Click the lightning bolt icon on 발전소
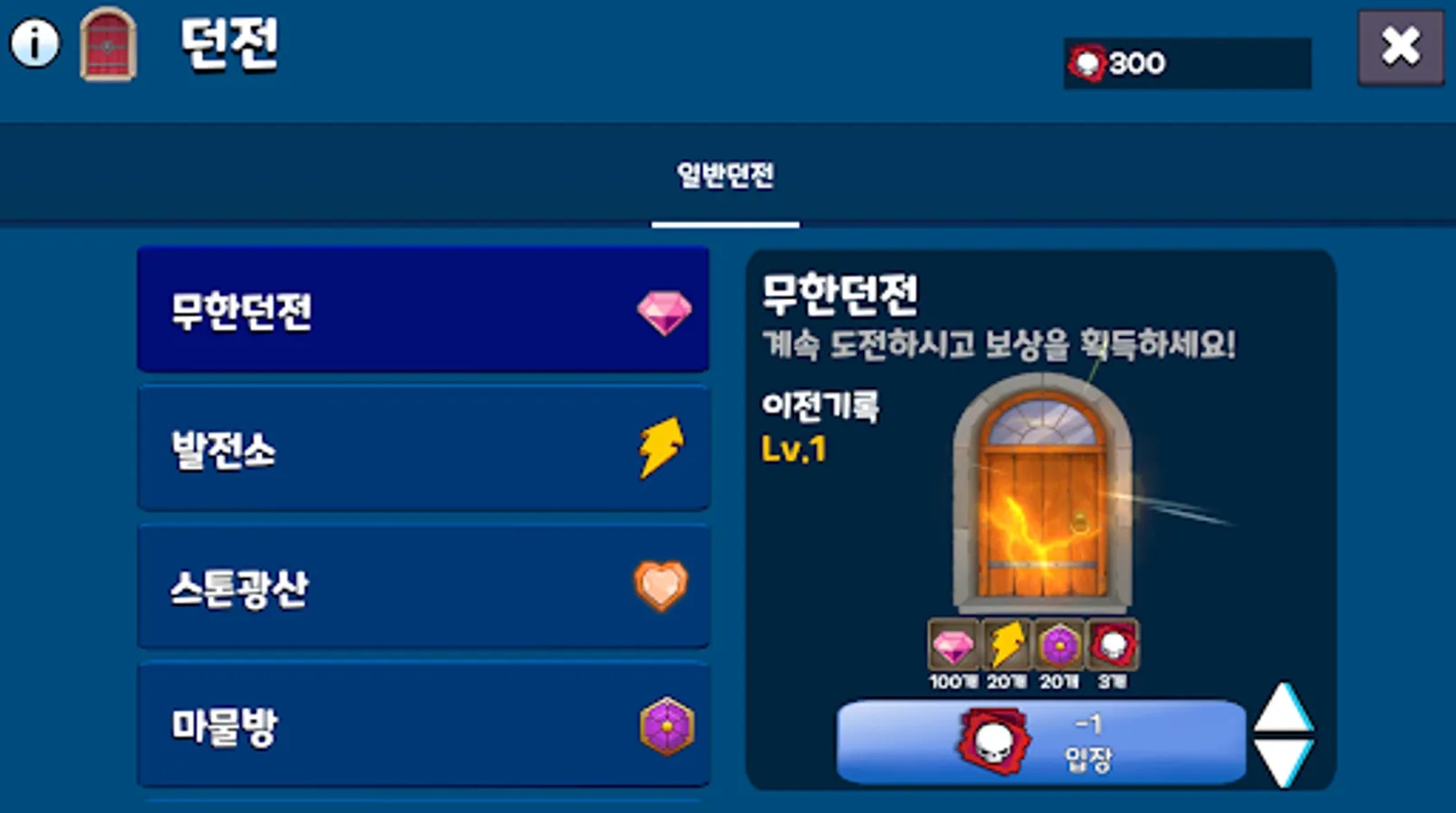Viewport: 1456px width, 813px height. [662, 447]
